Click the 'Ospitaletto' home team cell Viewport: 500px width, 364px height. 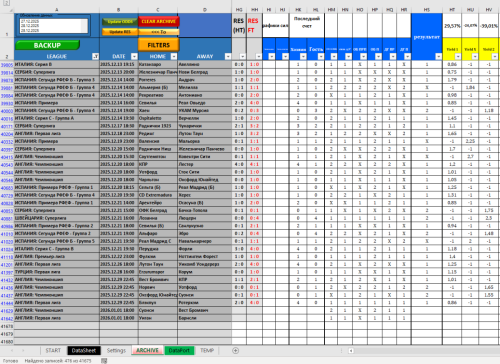[x=158, y=118]
